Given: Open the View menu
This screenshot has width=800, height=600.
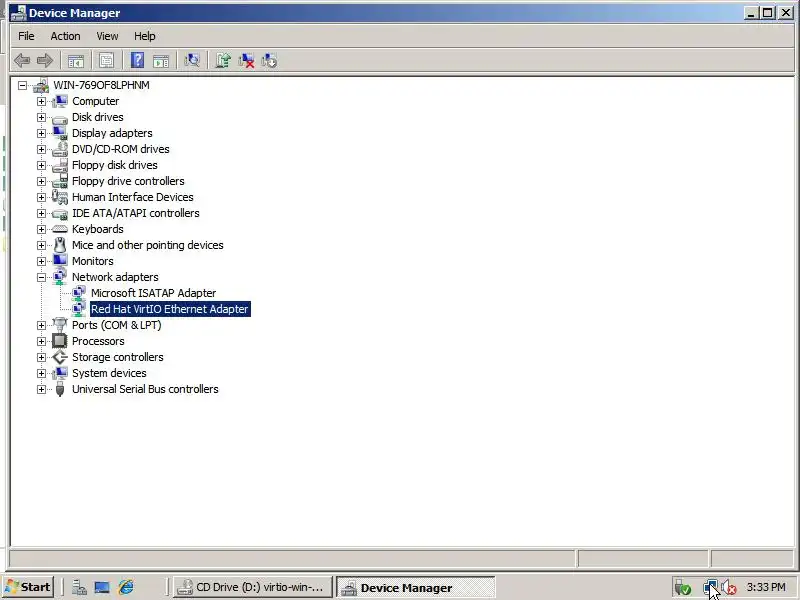Looking at the screenshot, I should coord(107,36).
